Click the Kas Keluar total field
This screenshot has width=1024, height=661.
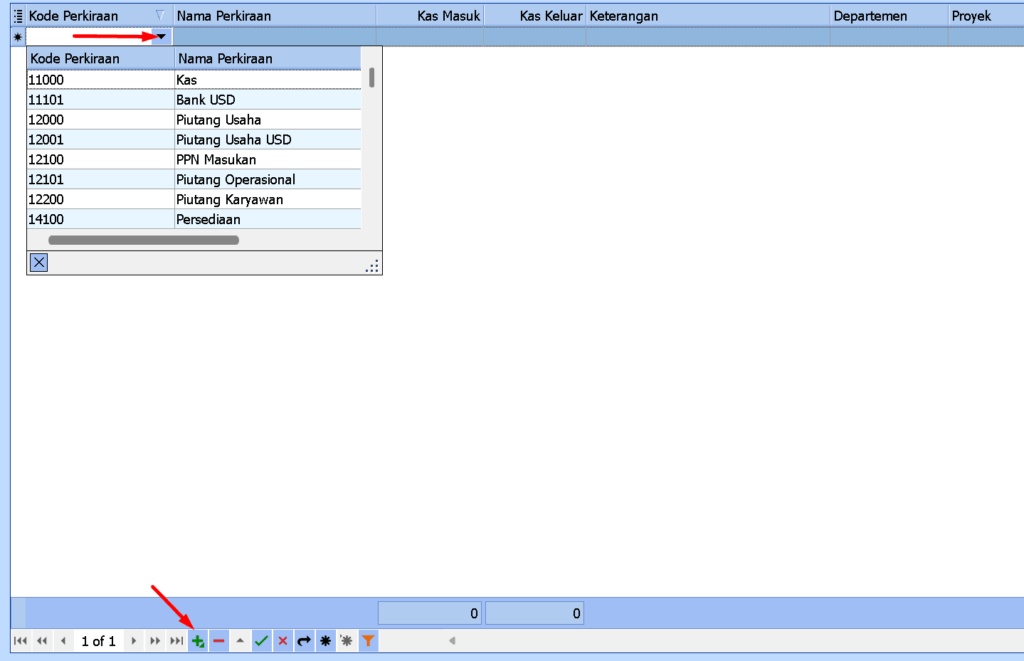534,613
